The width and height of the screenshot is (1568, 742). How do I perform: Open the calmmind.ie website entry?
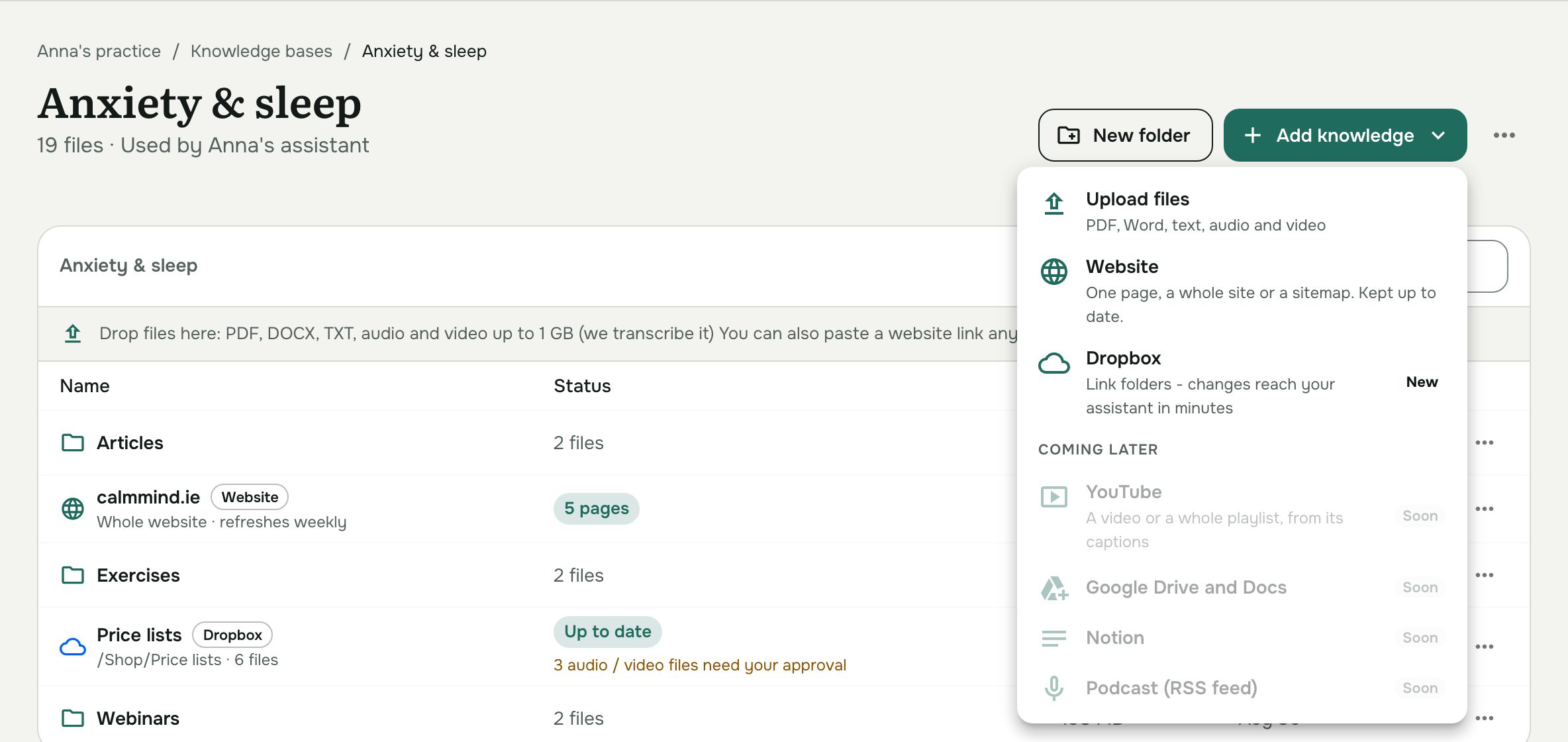pos(148,497)
